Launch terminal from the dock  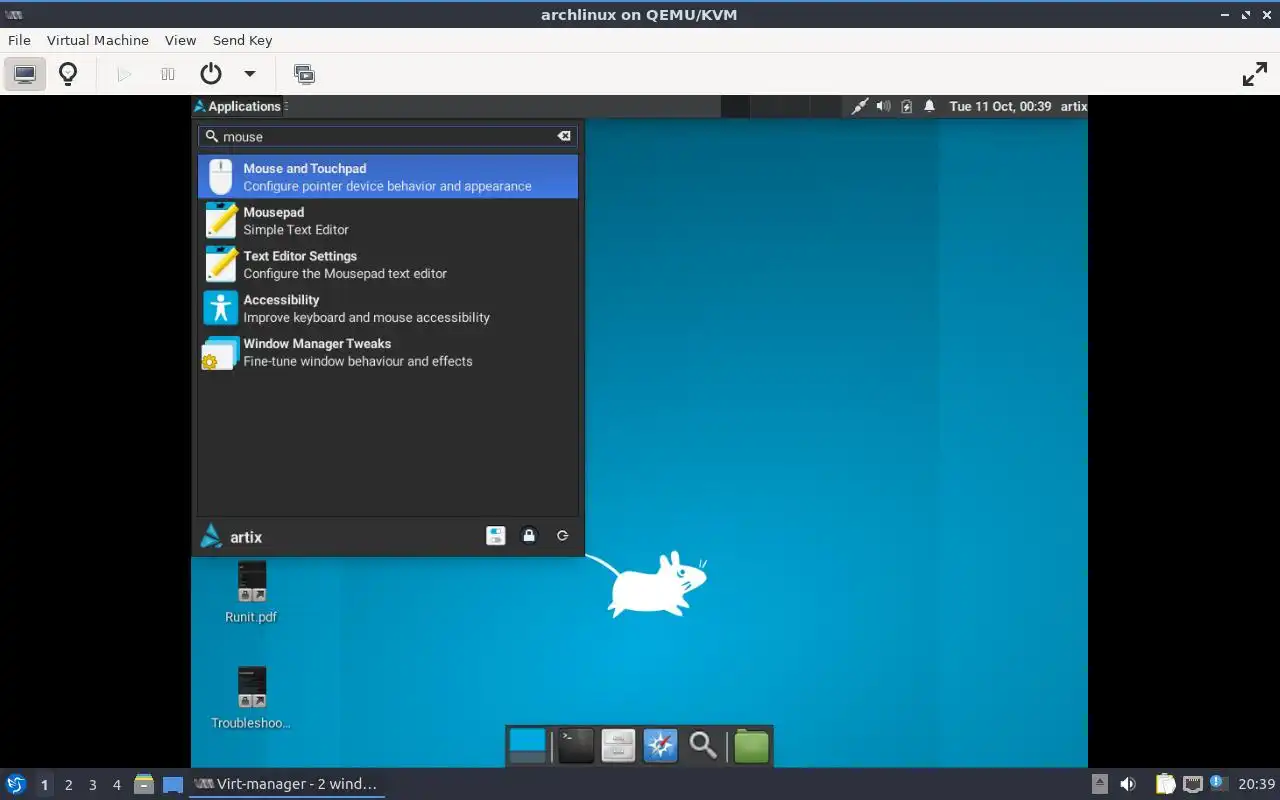(x=575, y=746)
